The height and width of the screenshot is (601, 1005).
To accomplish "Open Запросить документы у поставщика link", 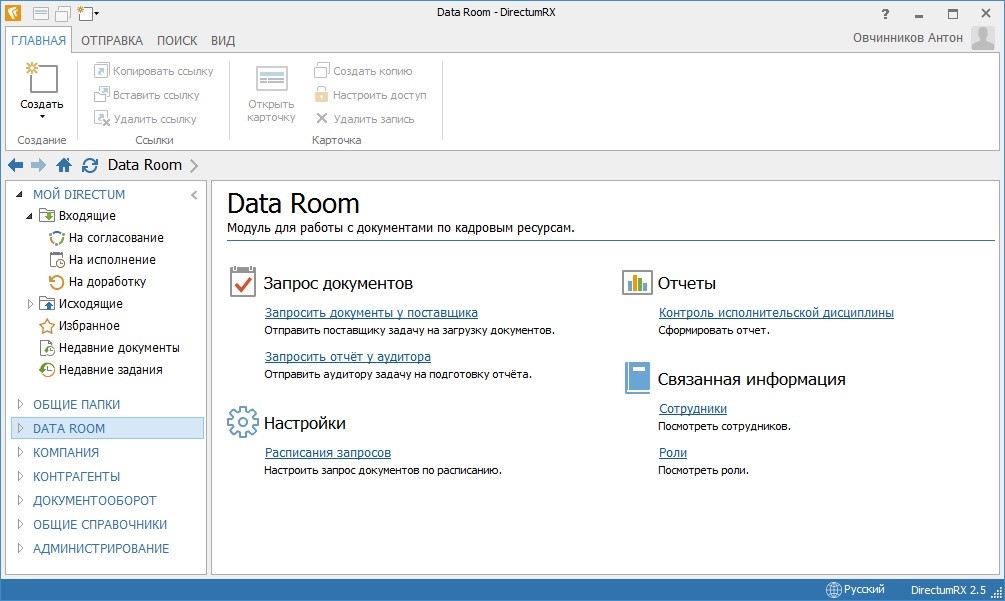I will [371, 313].
